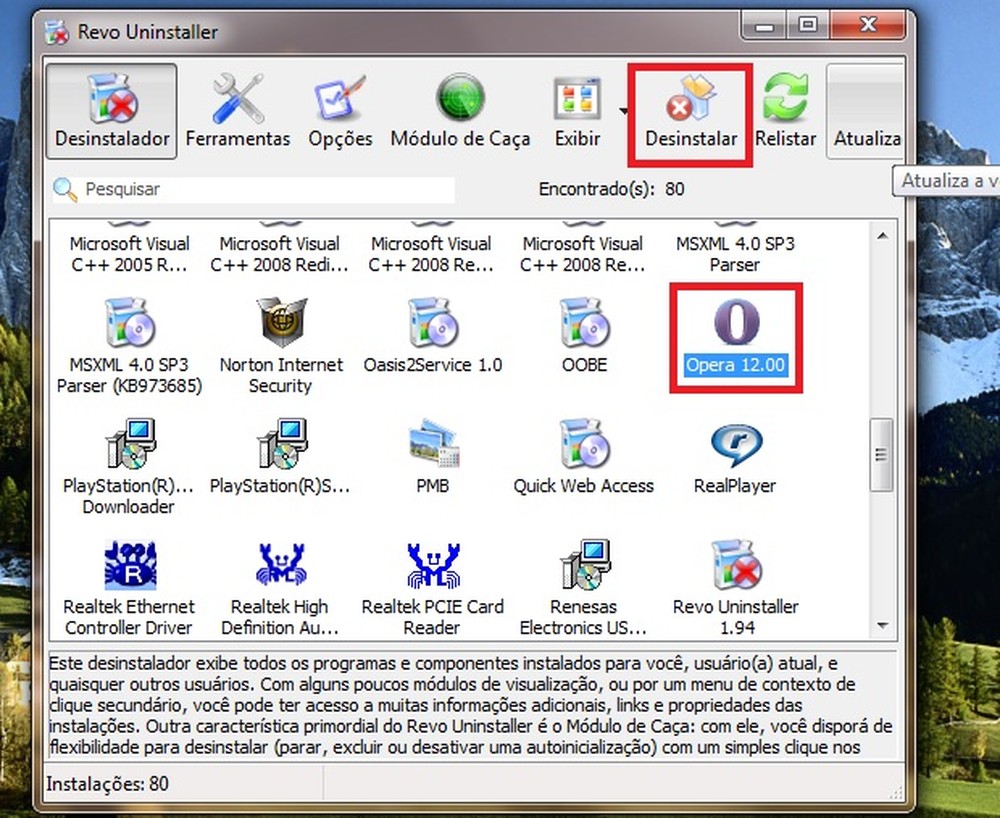Click scrollbar up arrow in program list
The image size is (1000, 818).
882,236
